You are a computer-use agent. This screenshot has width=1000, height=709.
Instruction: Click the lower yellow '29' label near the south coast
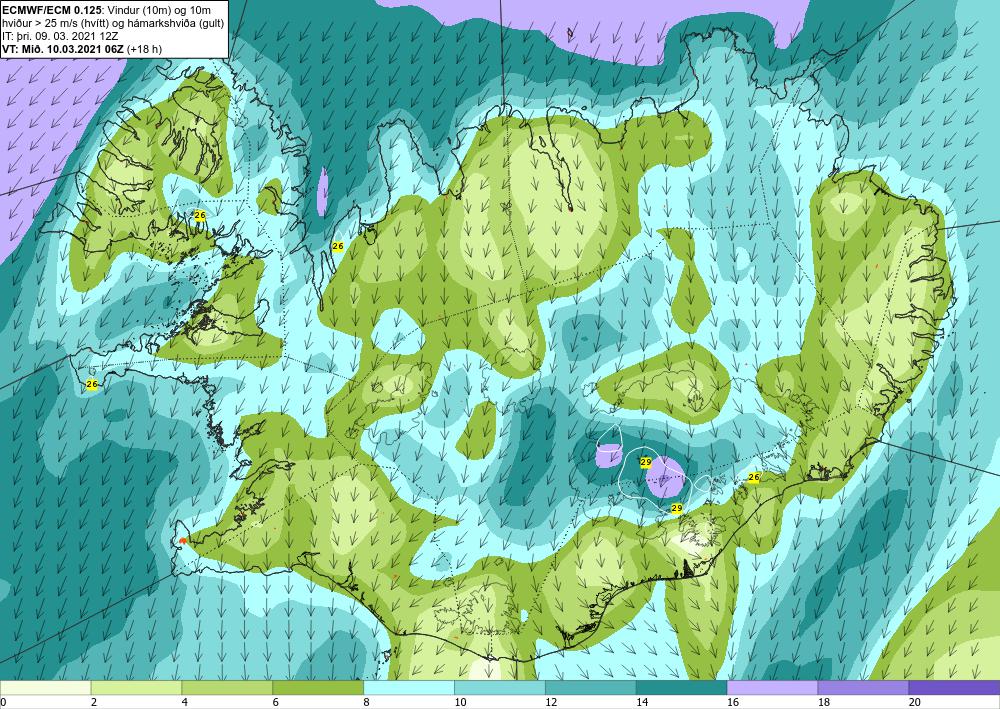[x=677, y=508]
